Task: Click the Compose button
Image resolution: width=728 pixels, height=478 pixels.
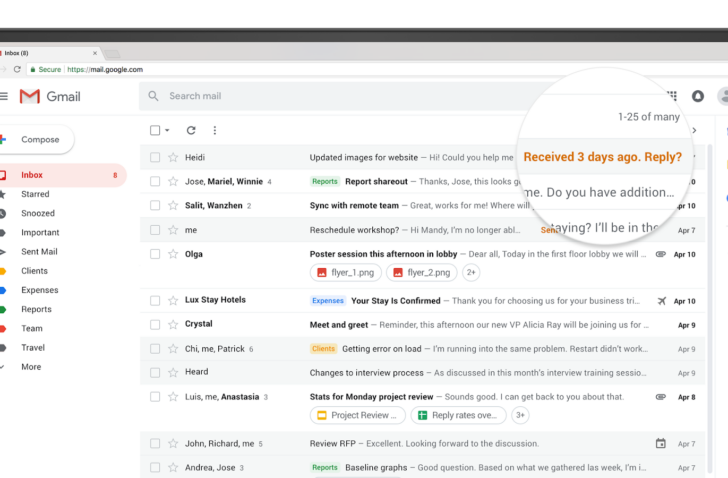Action: click(x=36, y=139)
